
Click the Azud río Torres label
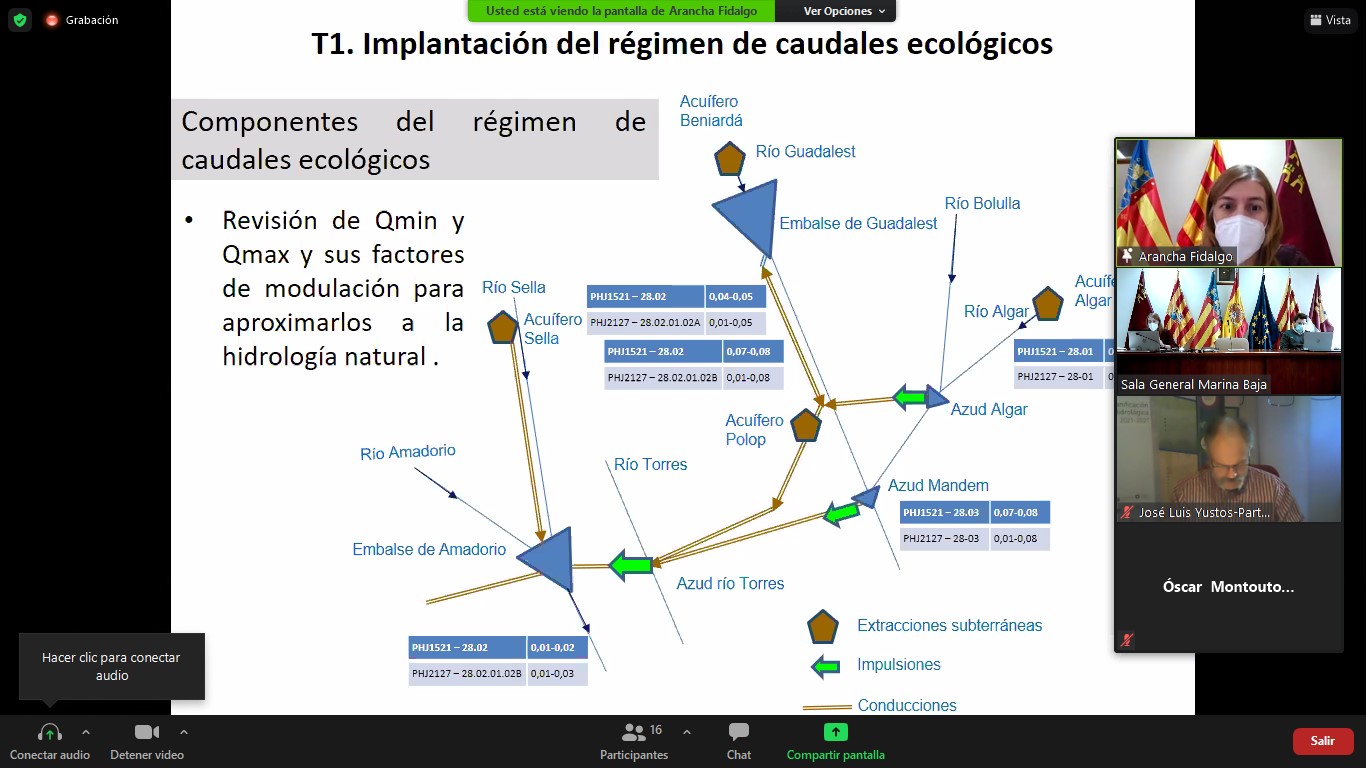tap(730, 584)
